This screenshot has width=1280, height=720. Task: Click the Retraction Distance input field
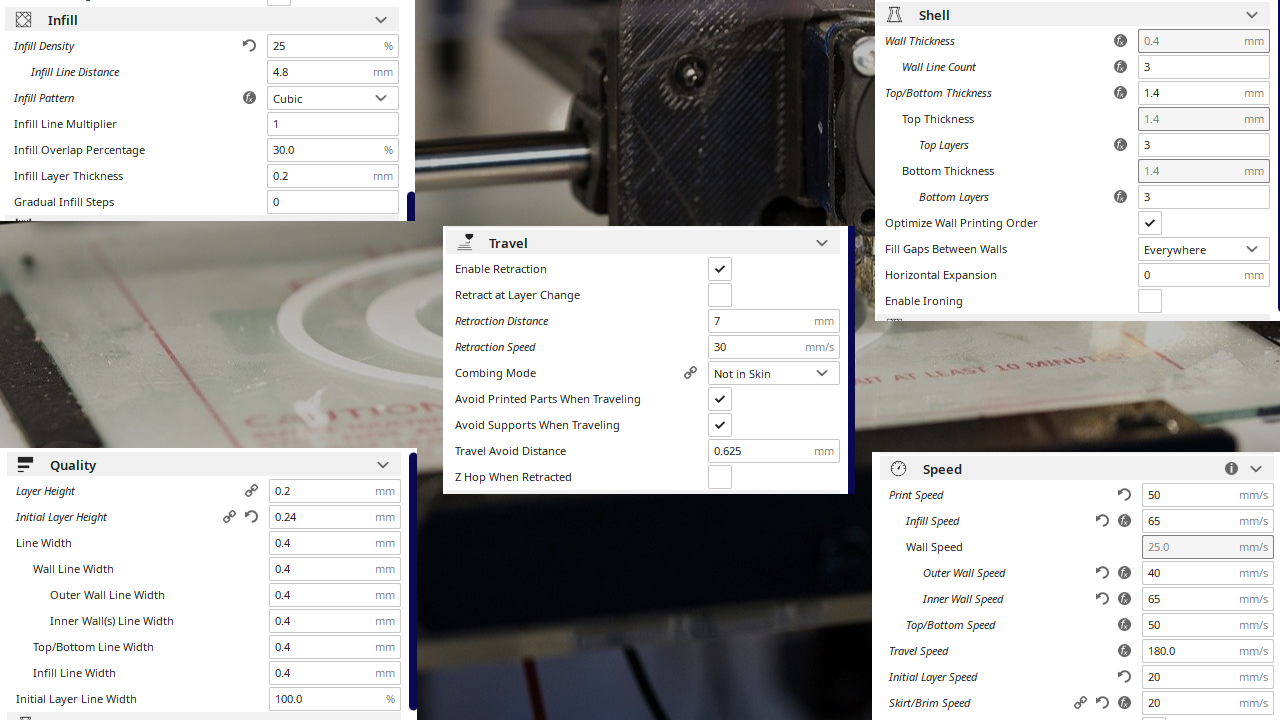pos(774,321)
